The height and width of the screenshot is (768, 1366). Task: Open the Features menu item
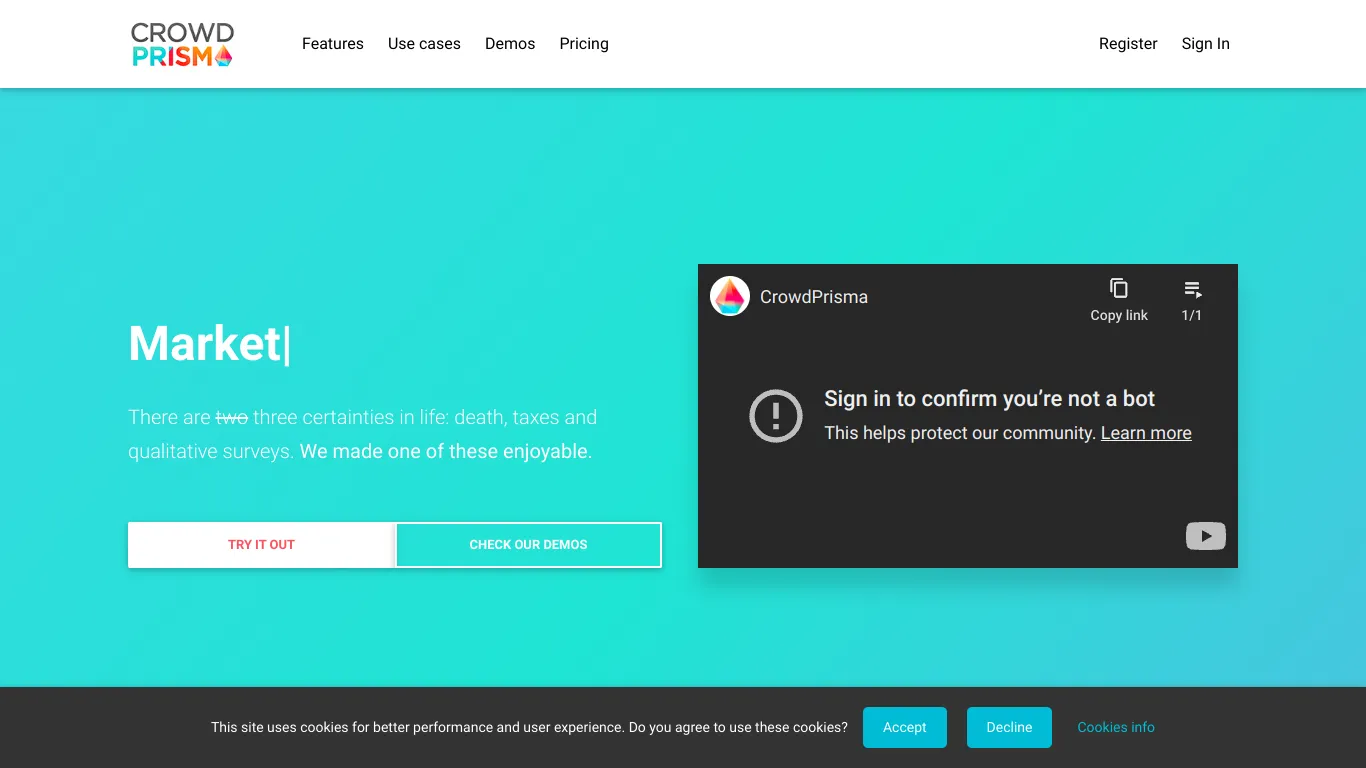(333, 44)
